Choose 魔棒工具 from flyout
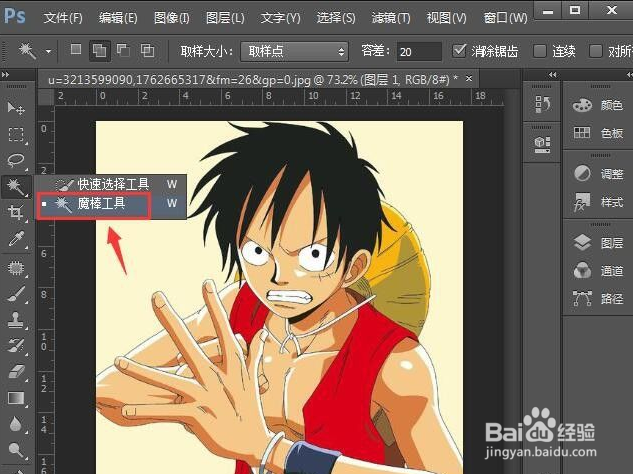 tap(111, 203)
